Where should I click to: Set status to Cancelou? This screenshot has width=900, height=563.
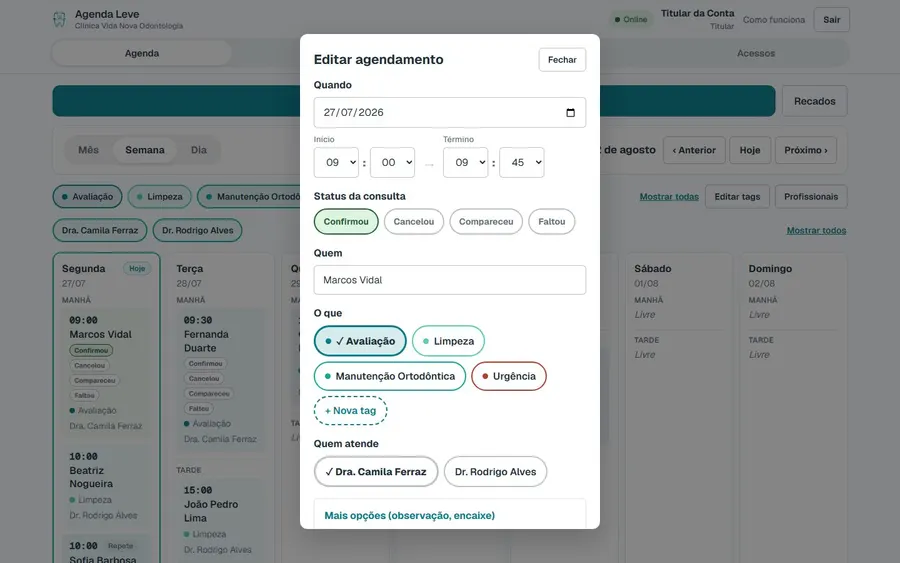pos(414,222)
